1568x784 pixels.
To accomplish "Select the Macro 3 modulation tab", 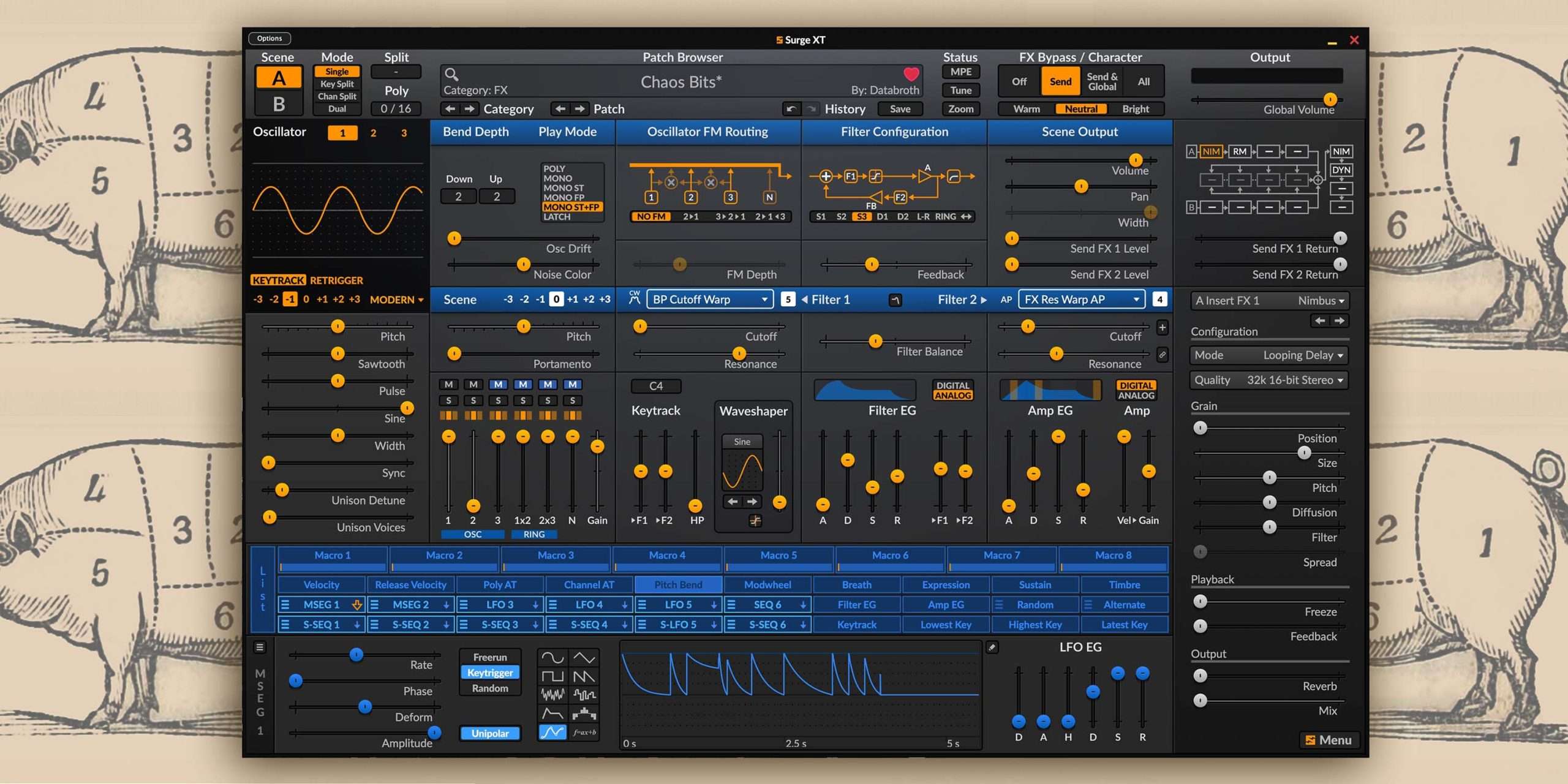I will [x=556, y=556].
